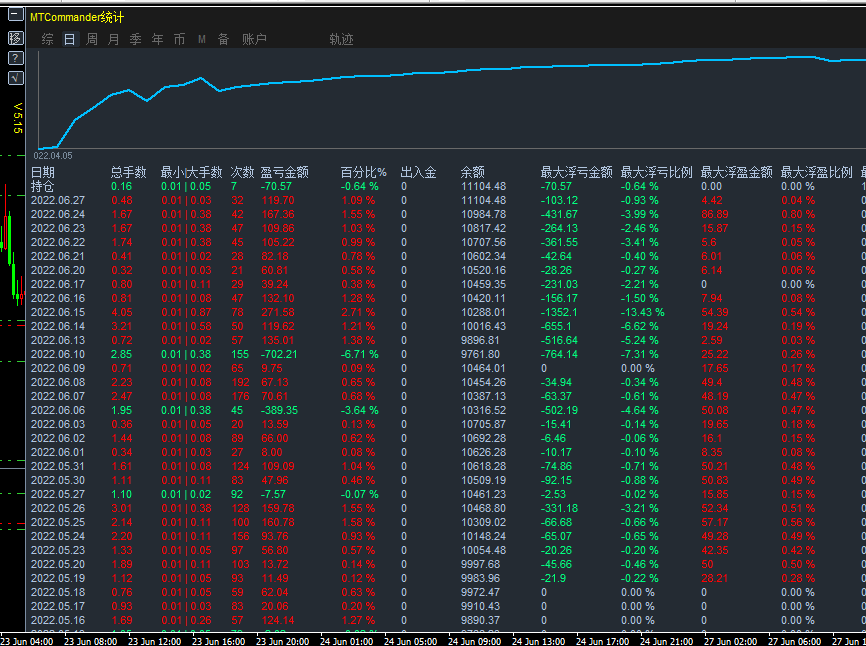Click the 盈亏金额 column header
866x646 pixels.
pos(284,172)
